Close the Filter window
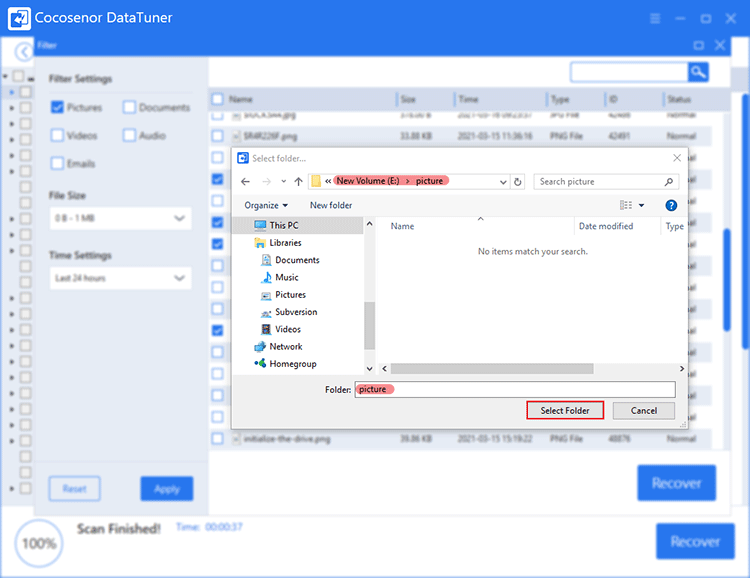This screenshot has height=578, width=750. tap(720, 45)
